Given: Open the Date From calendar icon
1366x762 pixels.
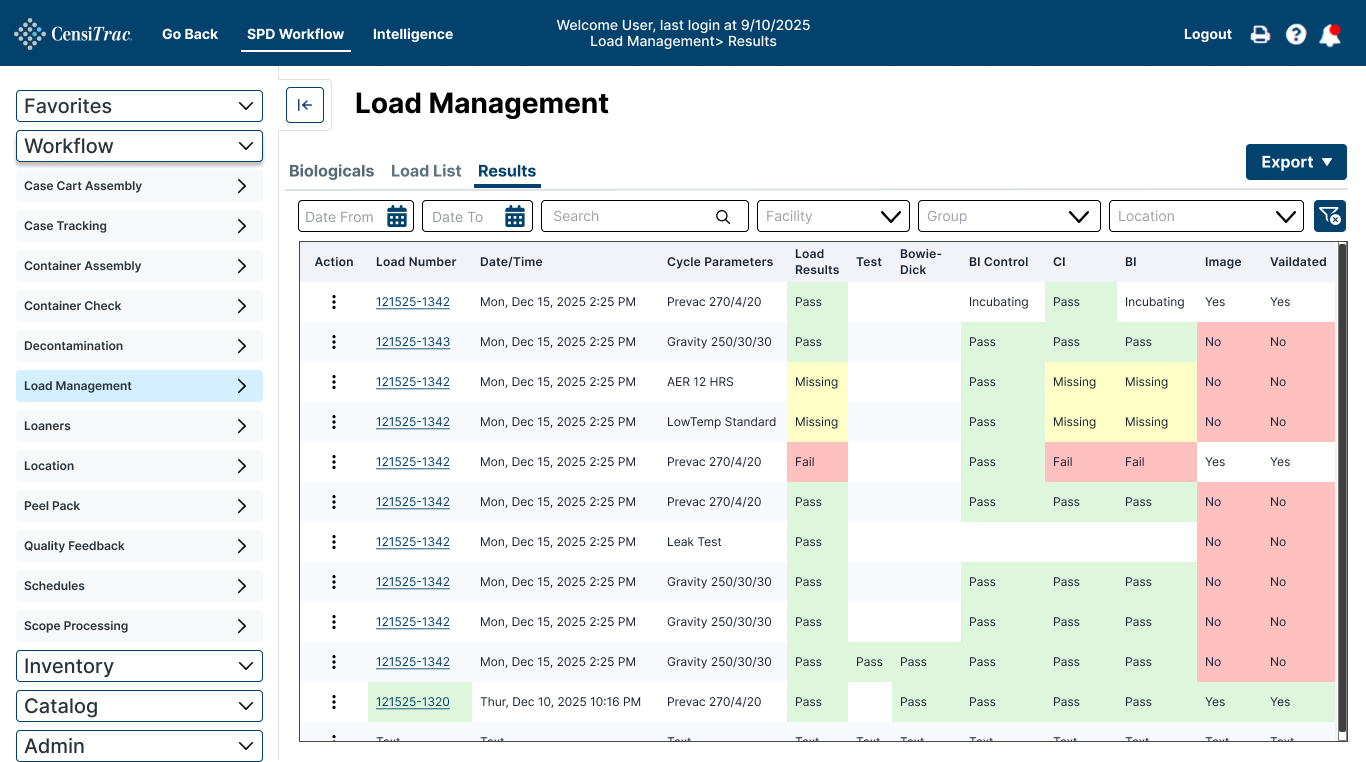Looking at the screenshot, I should (x=397, y=216).
